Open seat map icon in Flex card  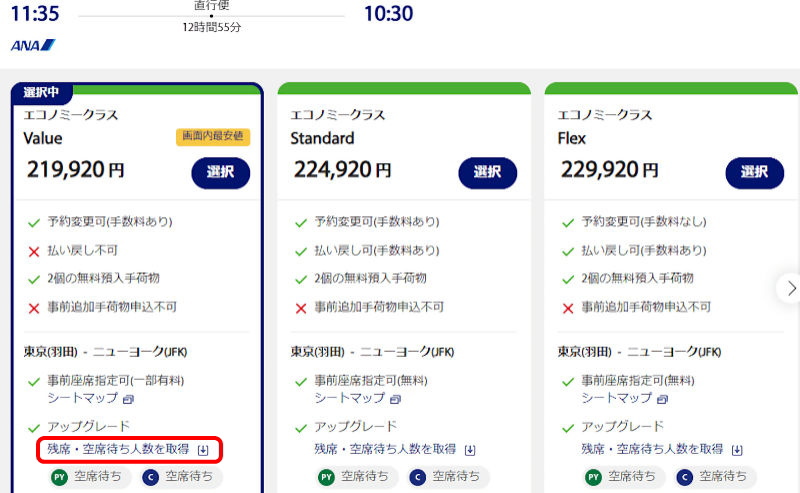pyautogui.click(x=662, y=399)
